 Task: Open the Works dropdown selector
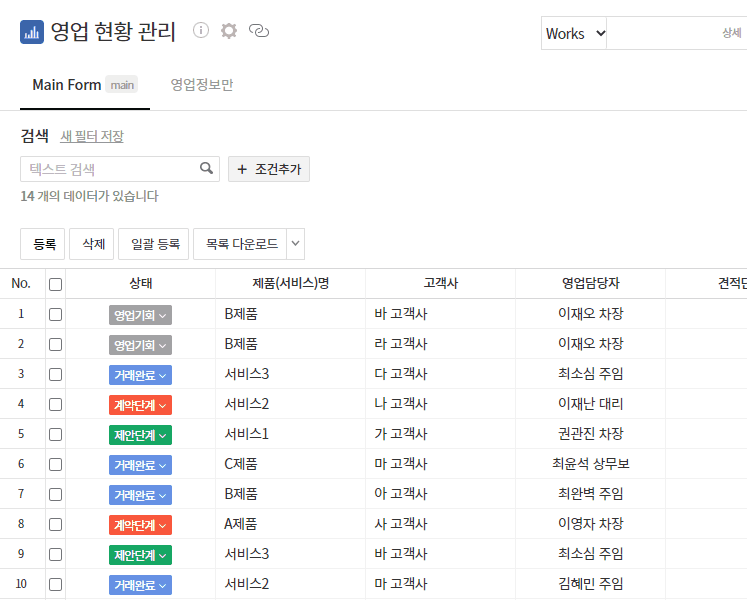pos(574,33)
